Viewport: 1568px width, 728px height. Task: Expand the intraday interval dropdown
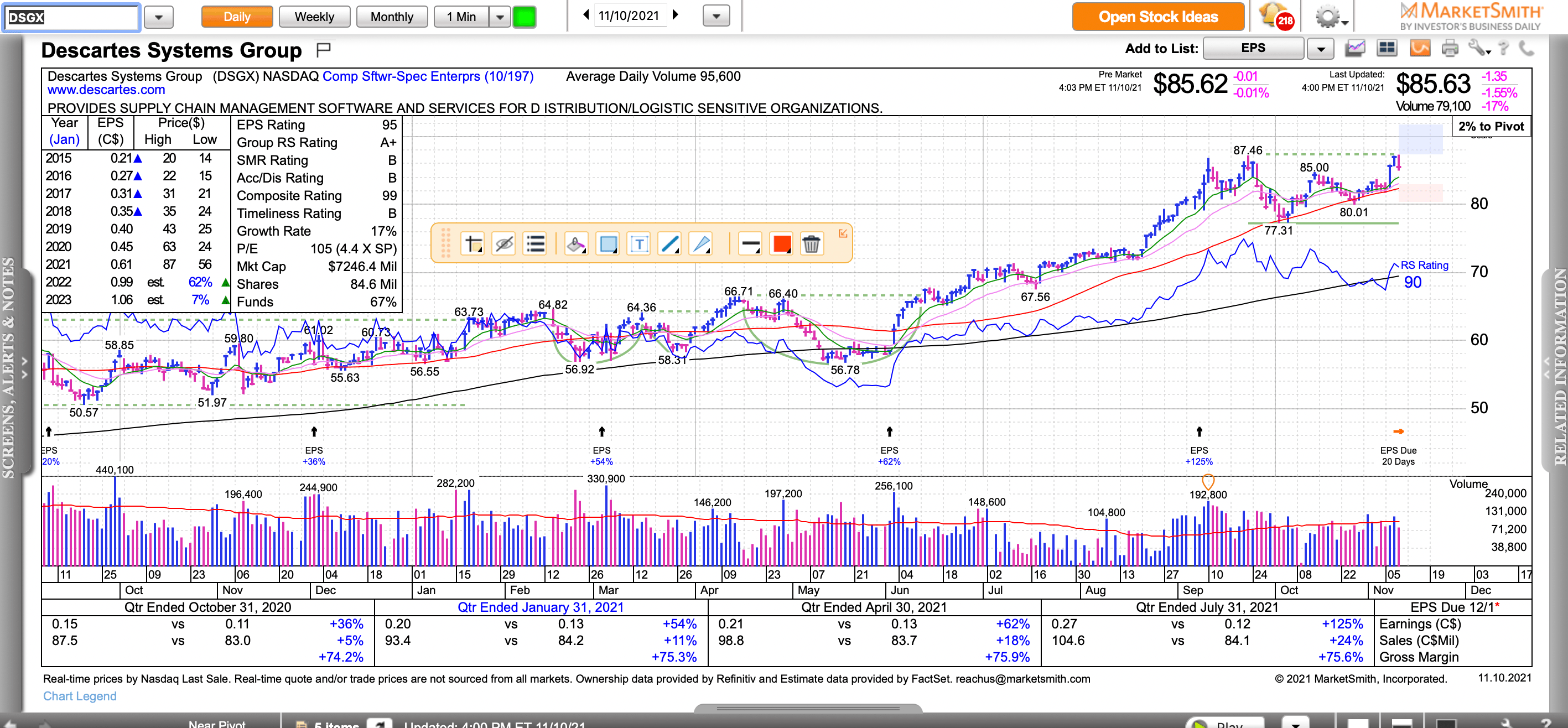[500, 17]
